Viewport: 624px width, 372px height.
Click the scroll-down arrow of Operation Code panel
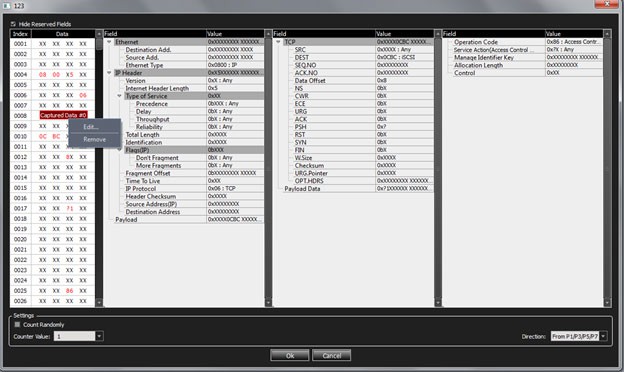click(x=607, y=303)
